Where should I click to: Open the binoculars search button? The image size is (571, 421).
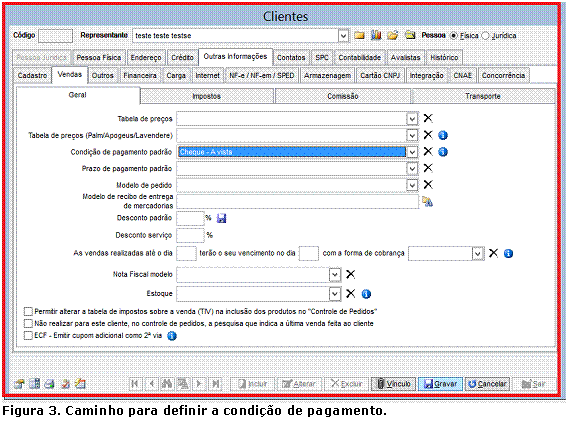(167, 384)
